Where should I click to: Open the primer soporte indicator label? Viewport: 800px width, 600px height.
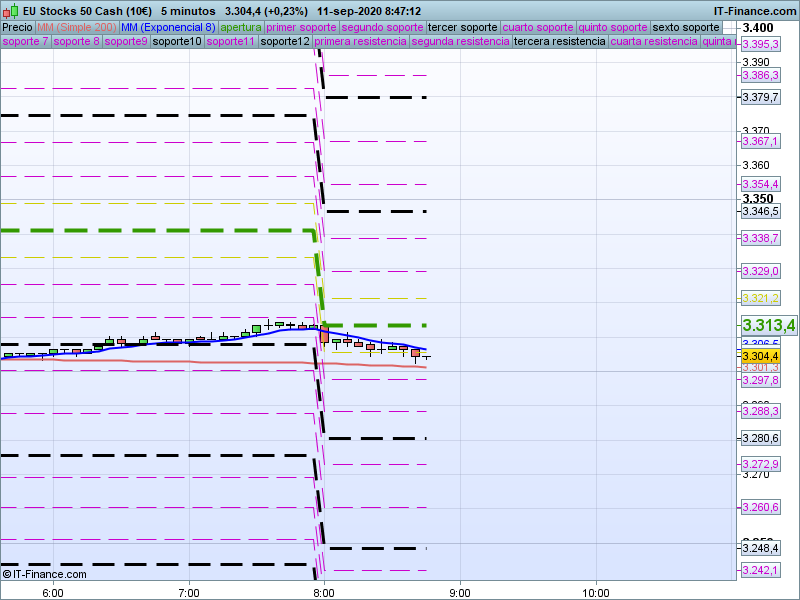(x=302, y=27)
